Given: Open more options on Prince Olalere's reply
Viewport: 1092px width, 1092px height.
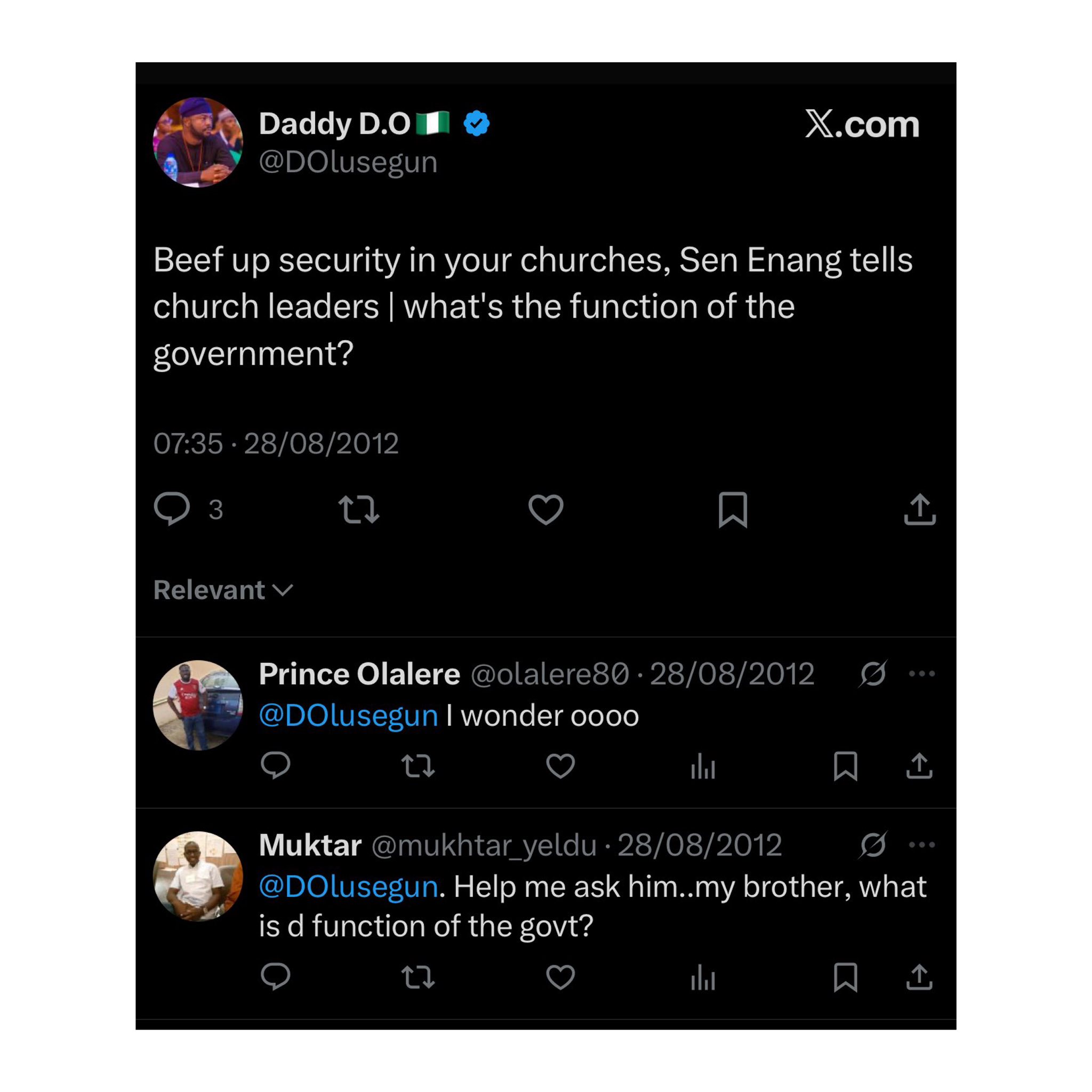Looking at the screenshot, I should point(922,672).
